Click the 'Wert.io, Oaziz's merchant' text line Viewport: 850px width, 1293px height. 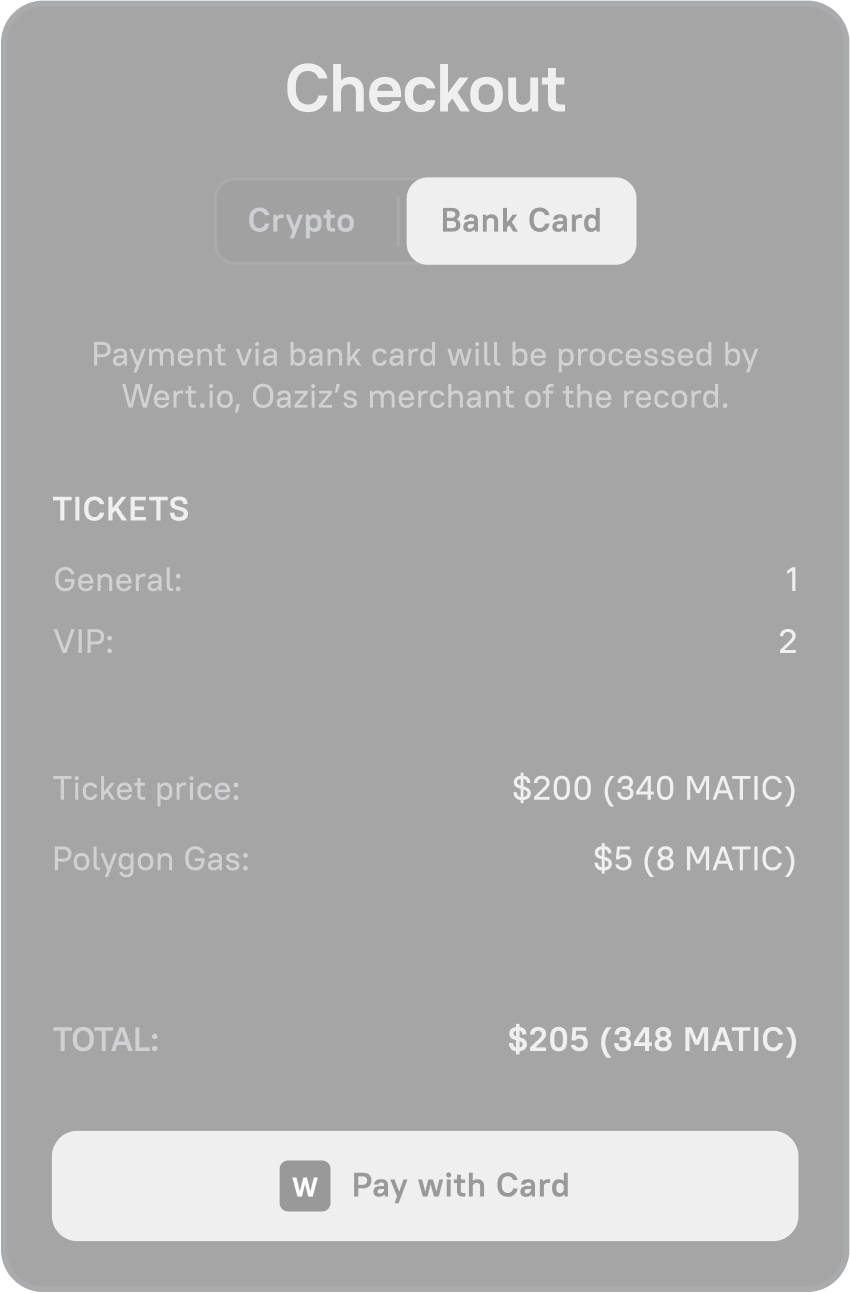tap(425, 397)
